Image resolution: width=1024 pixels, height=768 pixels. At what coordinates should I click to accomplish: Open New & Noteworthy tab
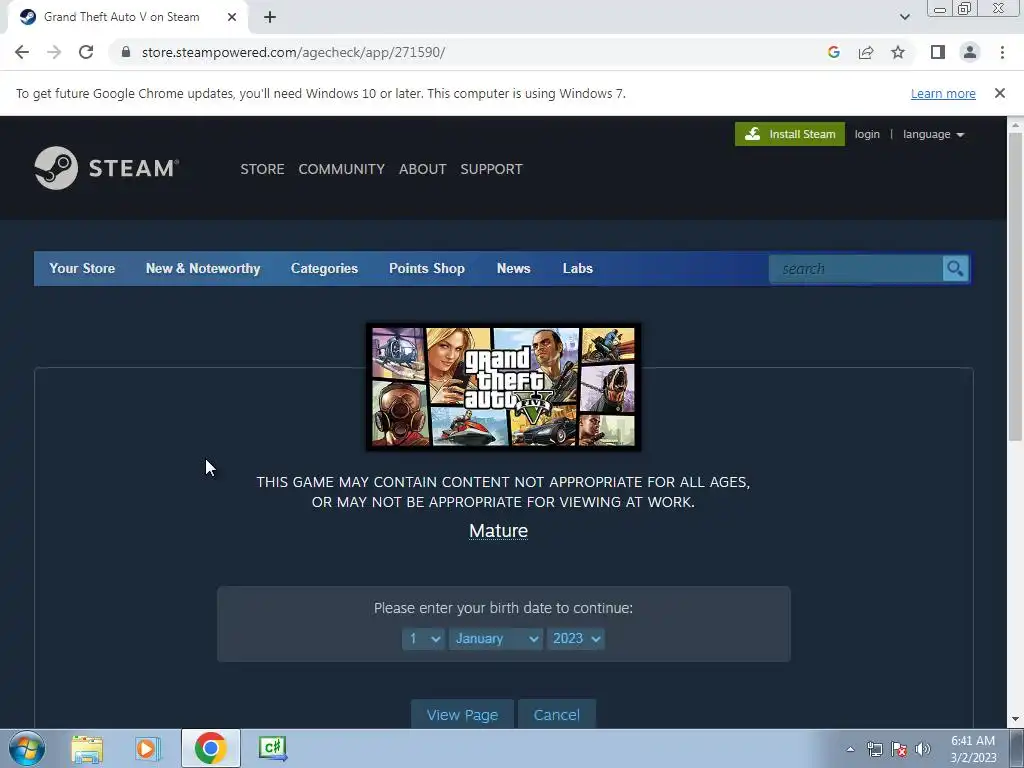(x=202, y=268)
